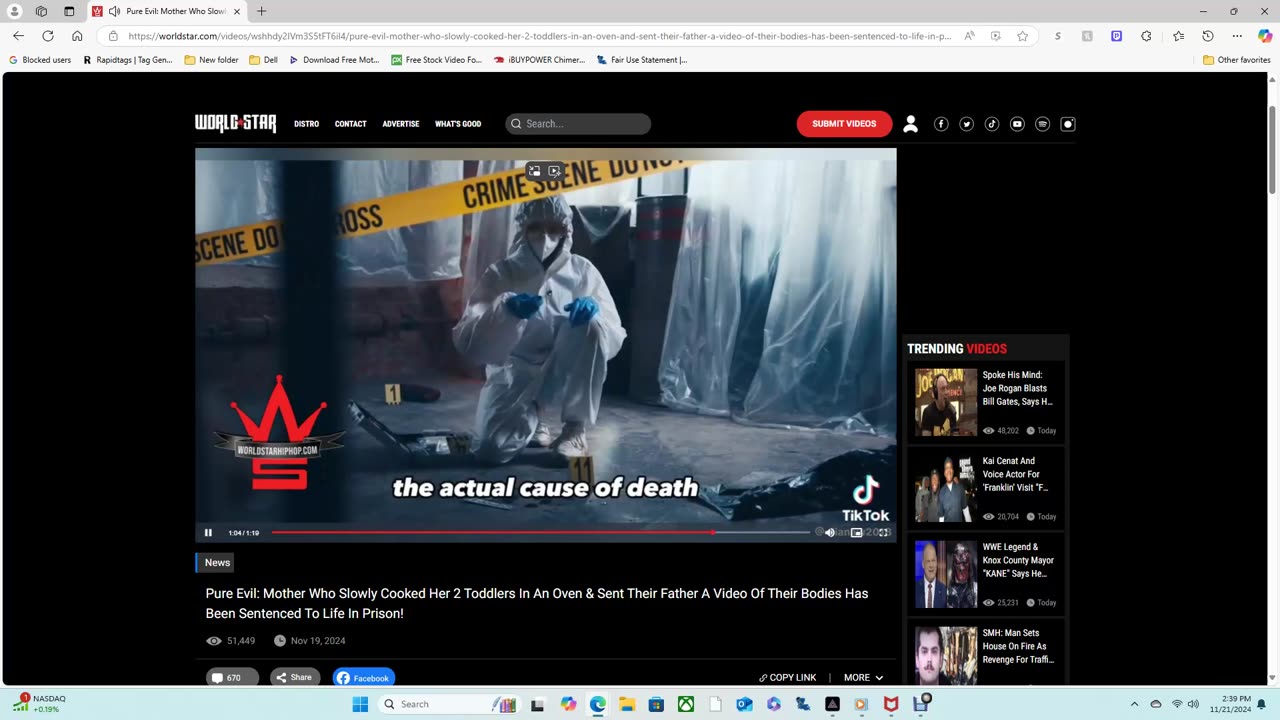
Task: Mute the video via speaker icon
Action: pyautogui.click(x=830, y=533)
